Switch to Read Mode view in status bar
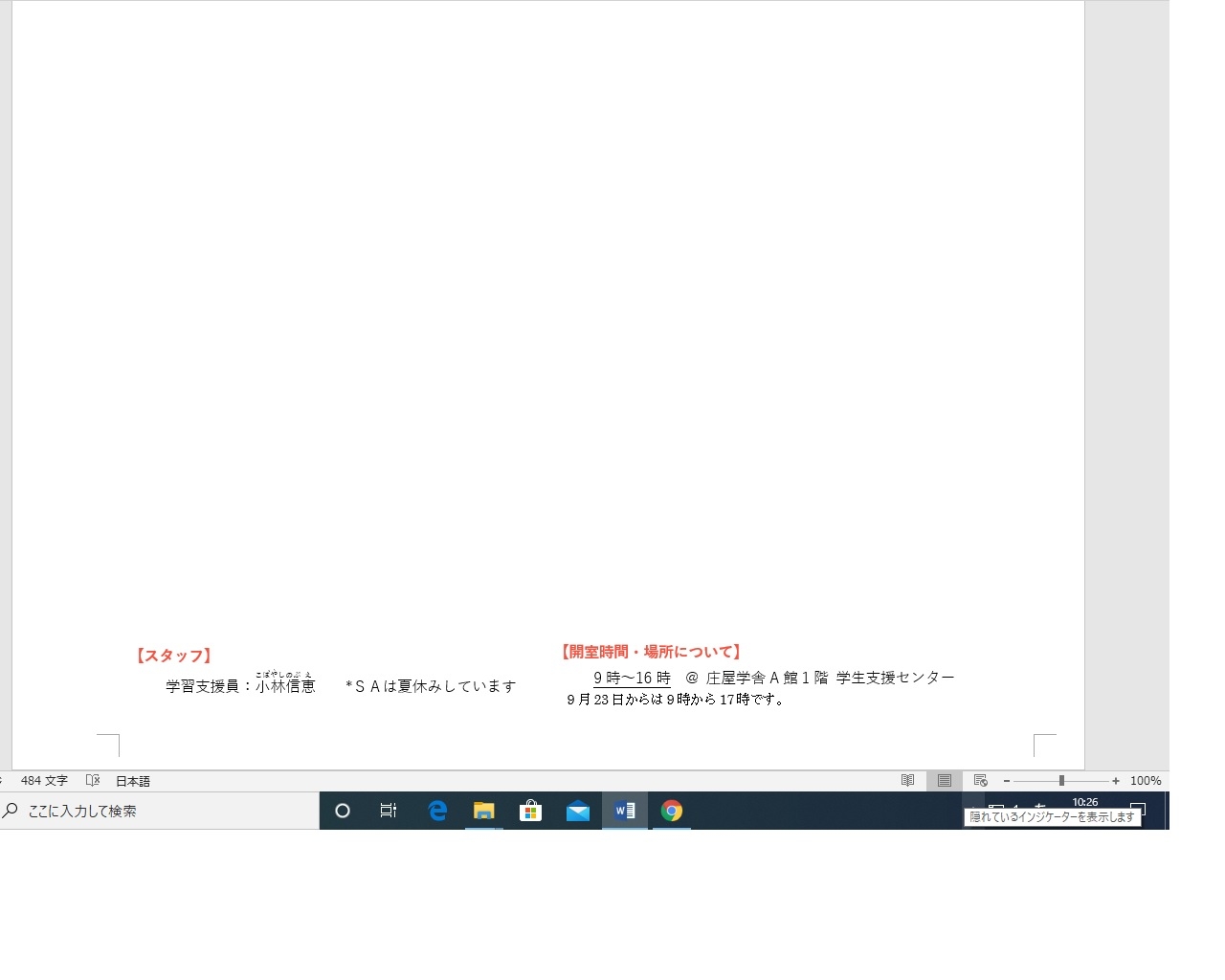Screen dimensions: 1225x980 point(907,781)
